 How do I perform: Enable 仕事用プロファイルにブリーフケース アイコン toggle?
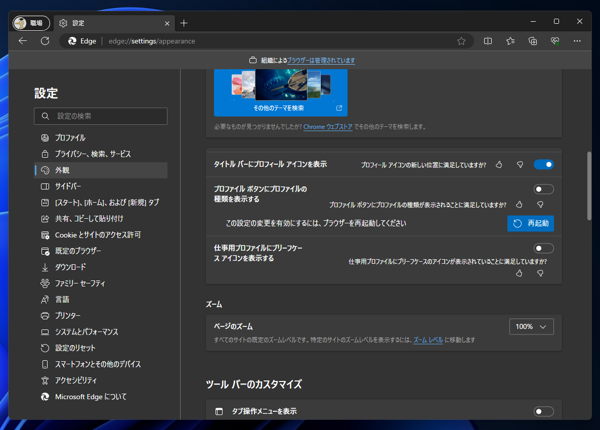(543, 248)
